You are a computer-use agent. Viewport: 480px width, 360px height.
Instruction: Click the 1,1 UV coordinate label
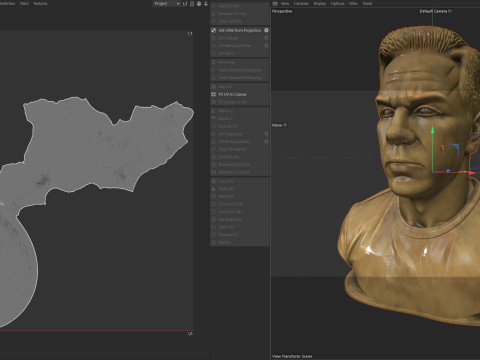(x=190, y=34)
